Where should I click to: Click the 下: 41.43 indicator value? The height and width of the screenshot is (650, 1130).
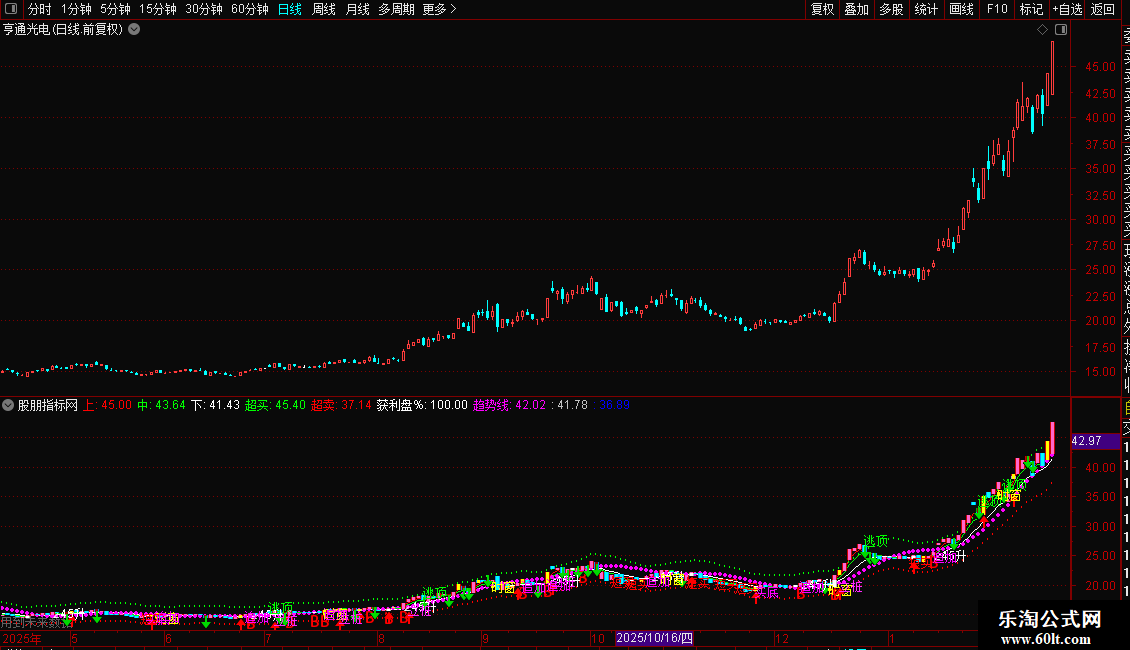[x=215, y=405]
